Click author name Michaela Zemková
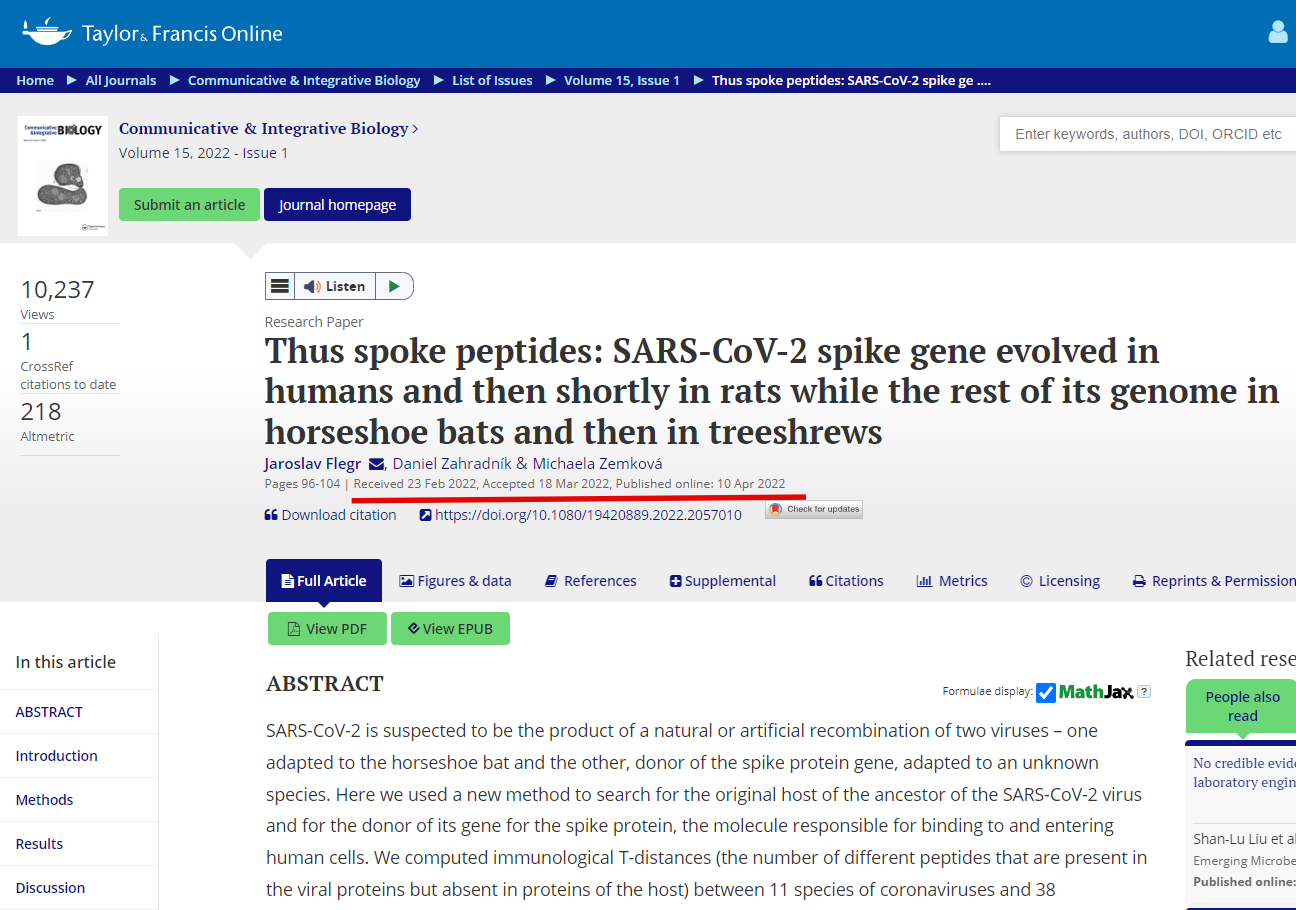This screenshot has width=1296, height=910. [597, 463]
